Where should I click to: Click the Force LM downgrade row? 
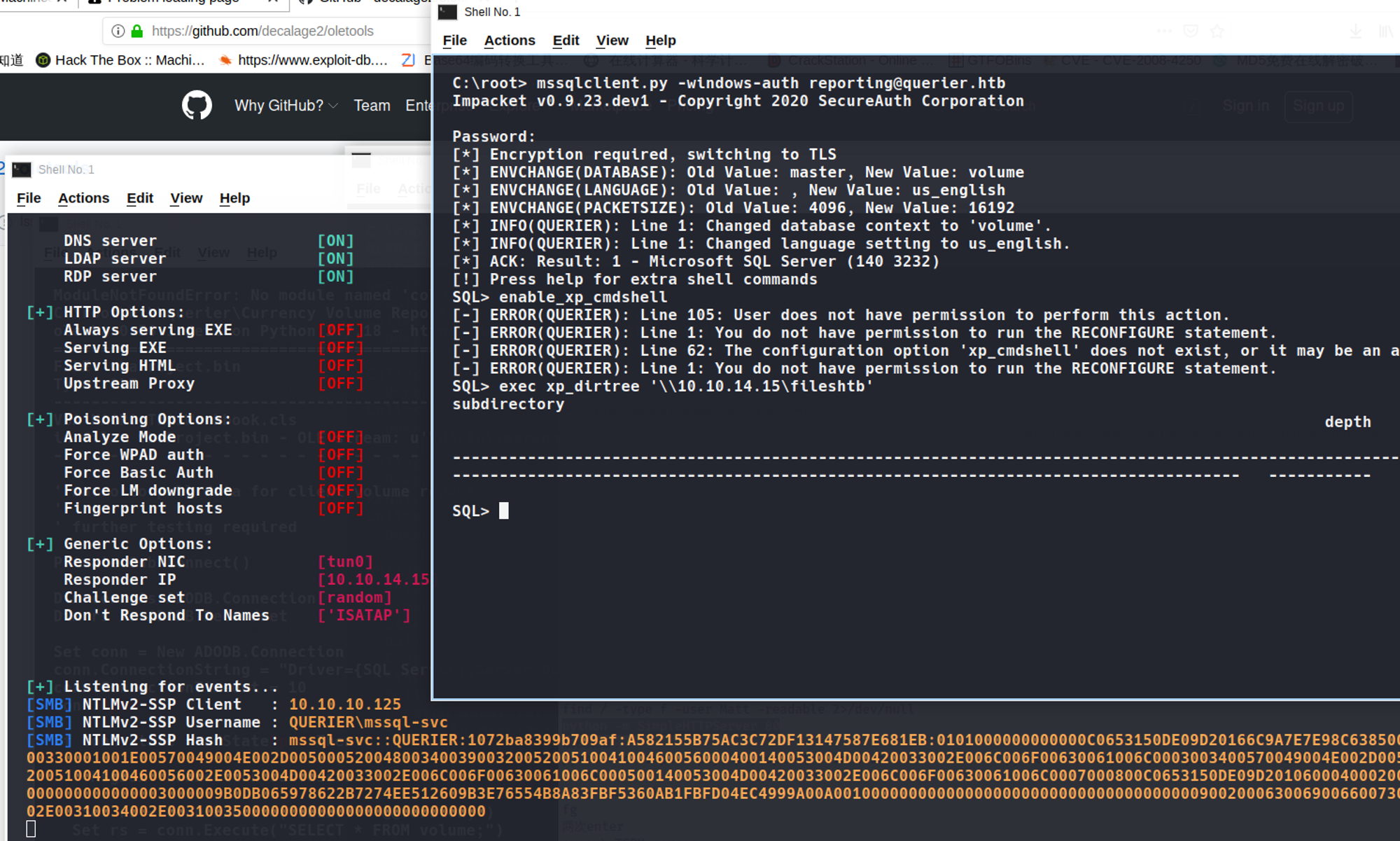click(x=213, y=491)
